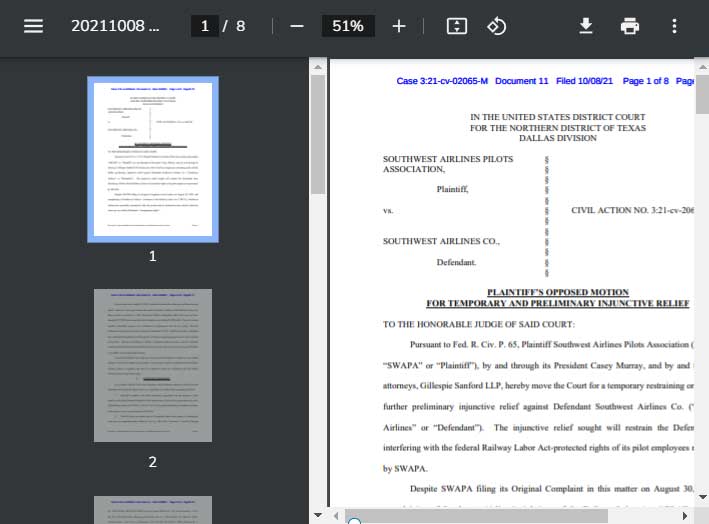This screenshot has width=709, height=524.
Task: Click the 51% zoom level field
Action: pyautogui.click(x=348, y=26)
